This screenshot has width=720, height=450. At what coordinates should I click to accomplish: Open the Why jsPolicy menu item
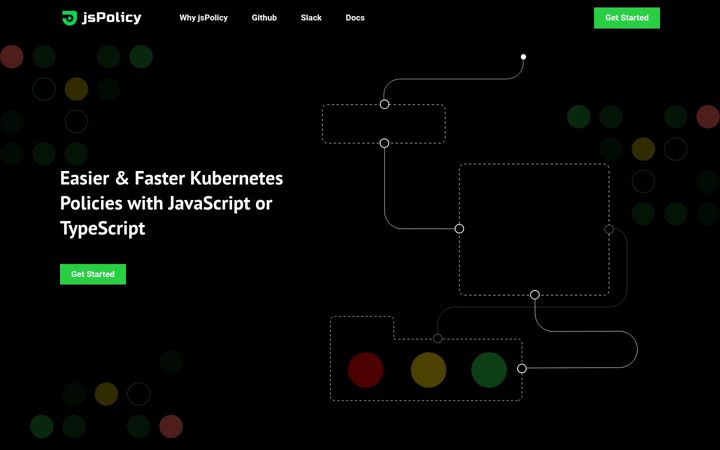point(203,18)
